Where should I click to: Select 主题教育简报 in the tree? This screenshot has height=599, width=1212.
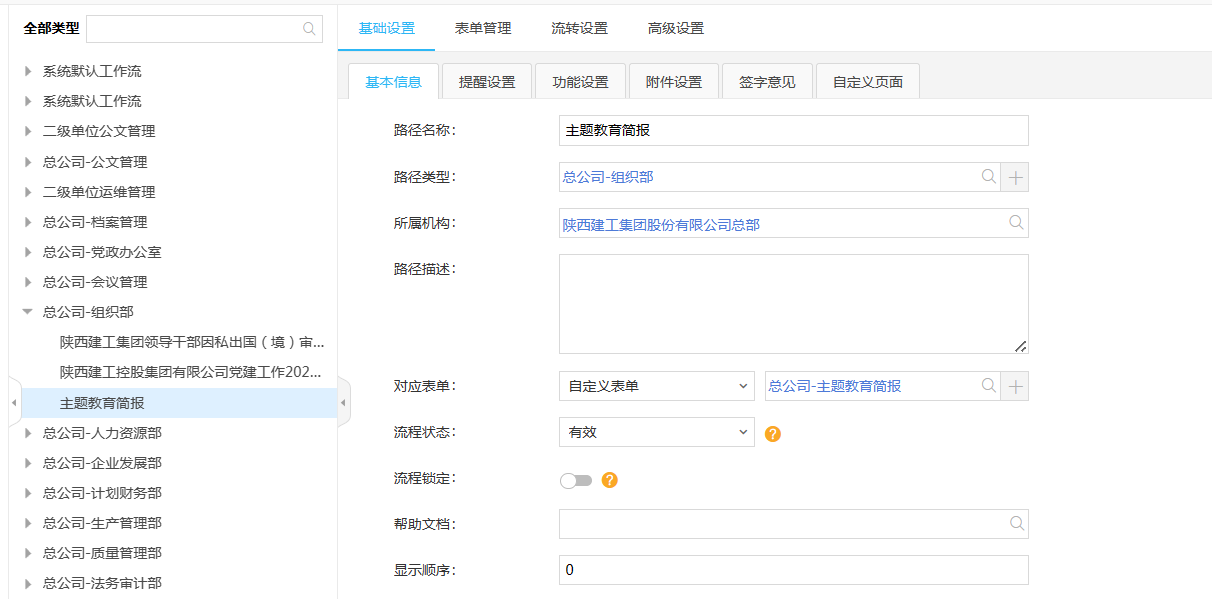(102, 403)
